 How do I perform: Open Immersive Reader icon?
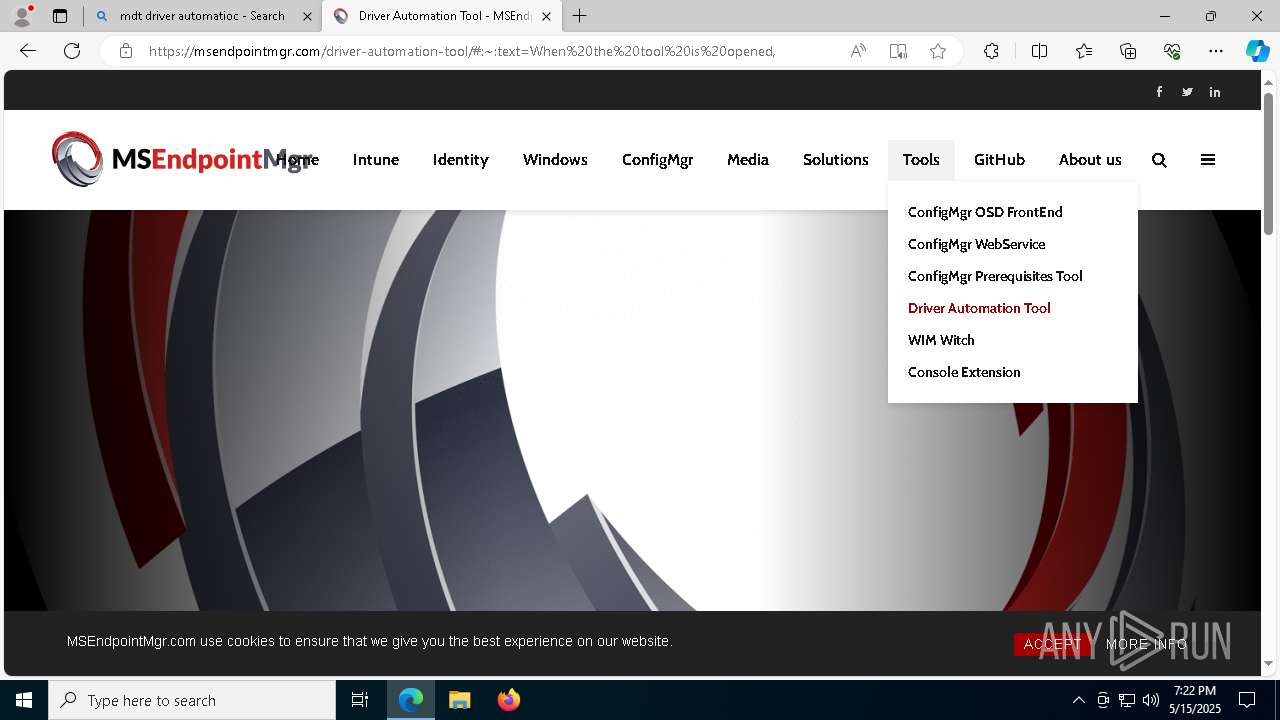(x=898, y=51)
